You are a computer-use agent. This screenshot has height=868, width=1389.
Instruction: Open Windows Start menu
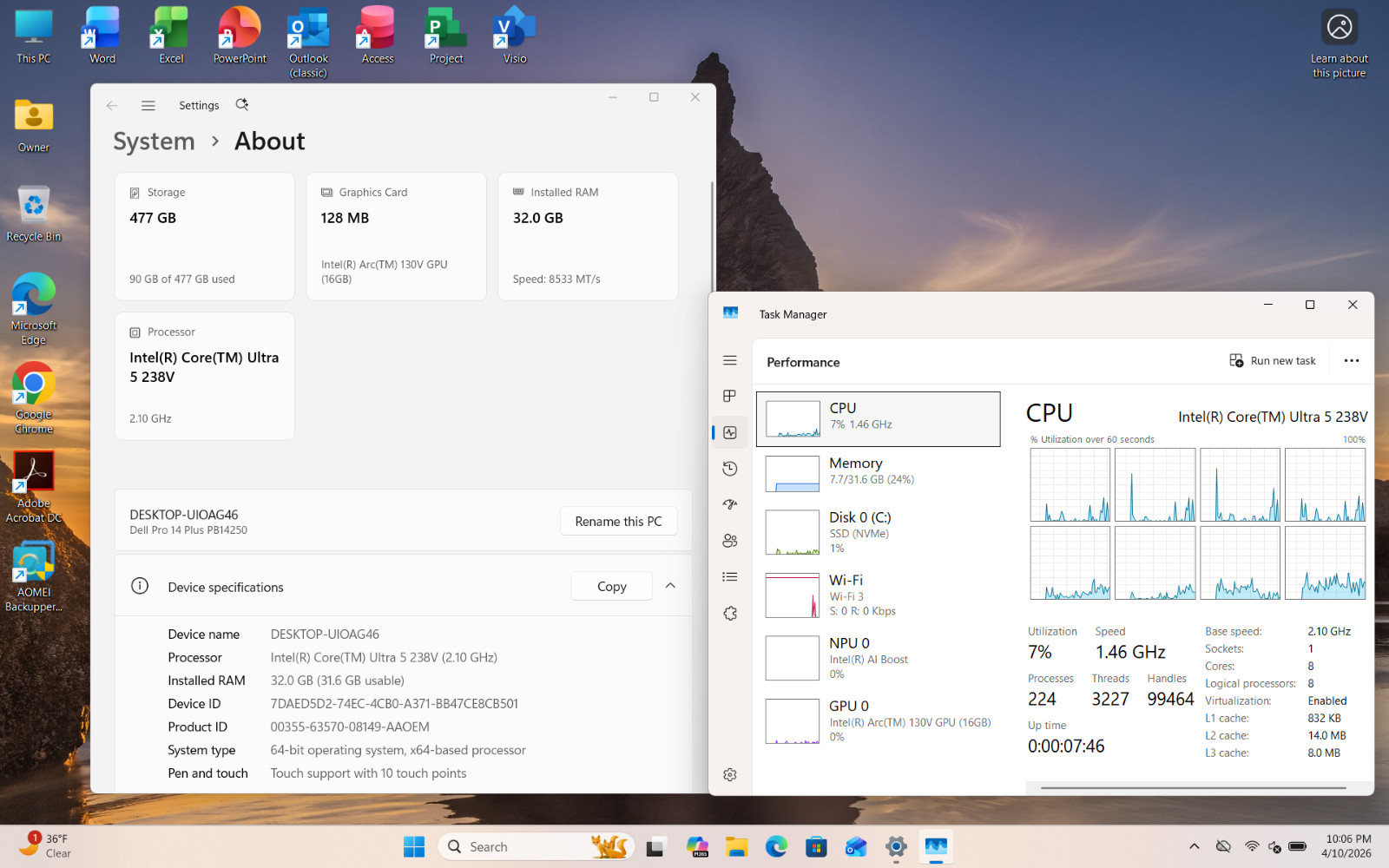click(x=414, y=846)
